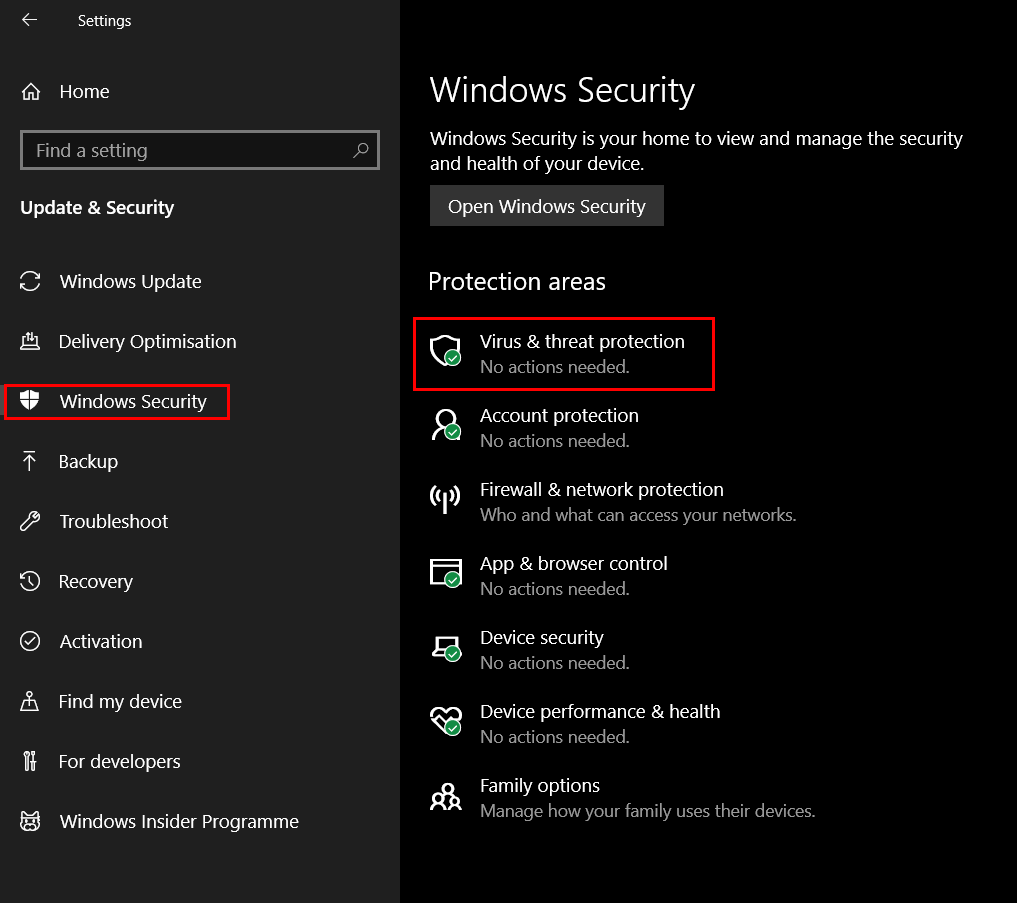Click the Find my device person icon

click(29, 701)
